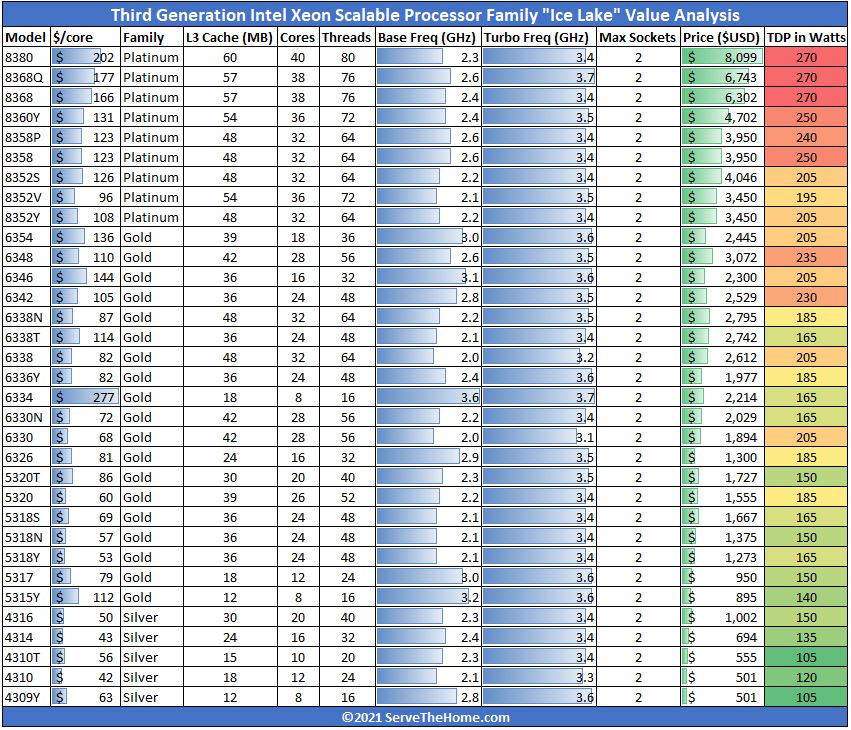
Task: Select the Model column header
Action: pyautogui.click(x=26, y=37)
